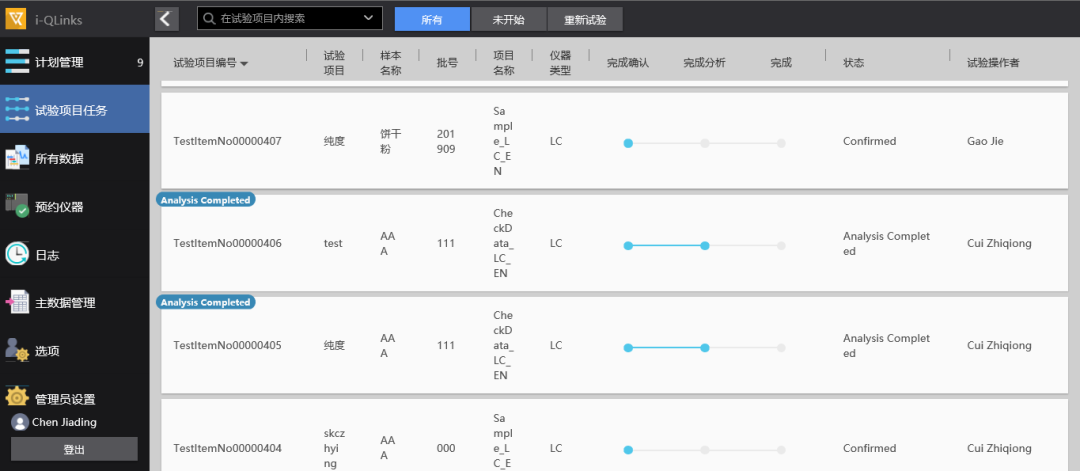Select row TestItemNo00000405
Image resolution: width=1080 pixels, height=471 pixels.
(x=614, y=345)
